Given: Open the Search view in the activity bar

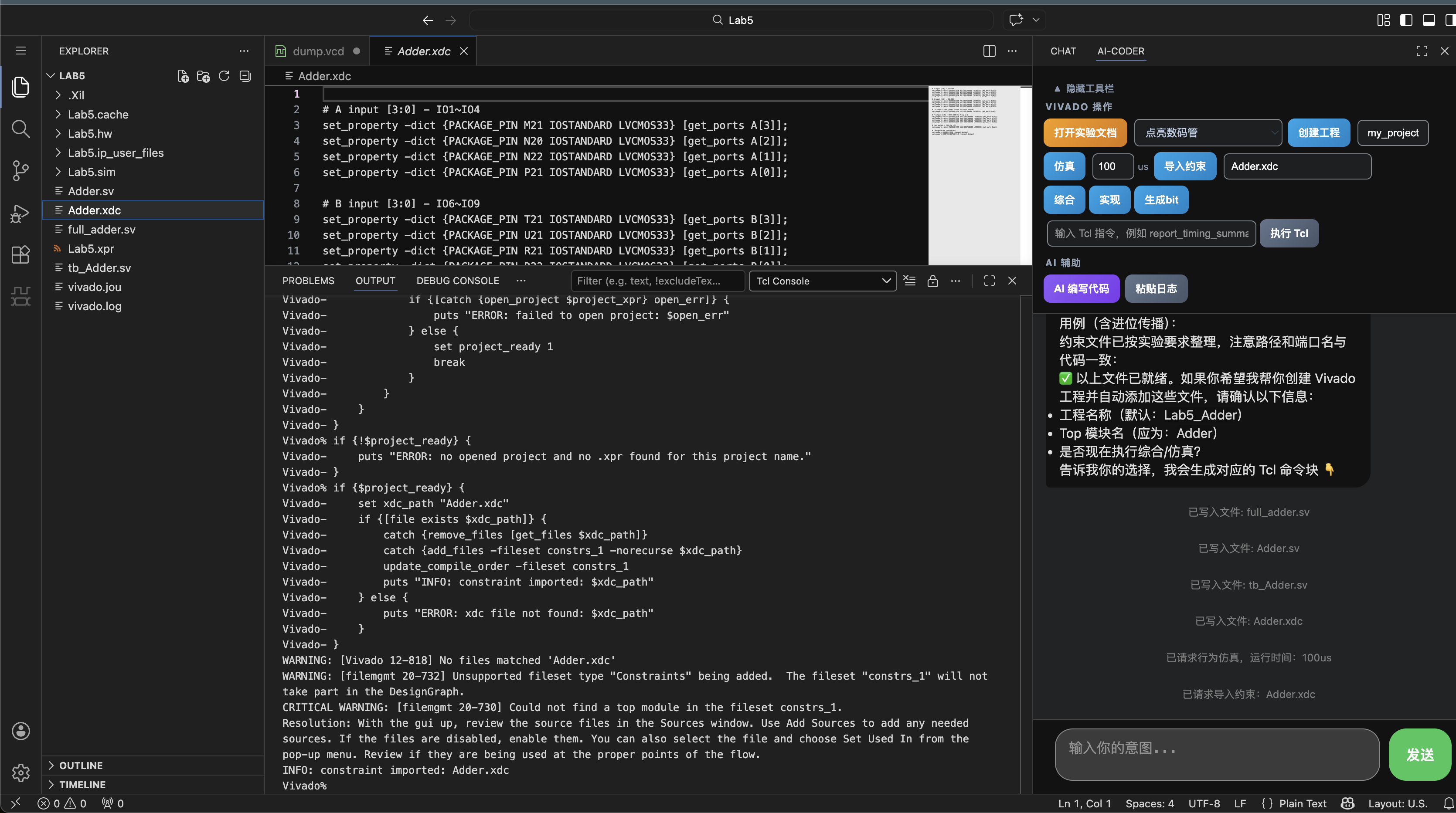Looking at the screenshot, I should 20,129.
